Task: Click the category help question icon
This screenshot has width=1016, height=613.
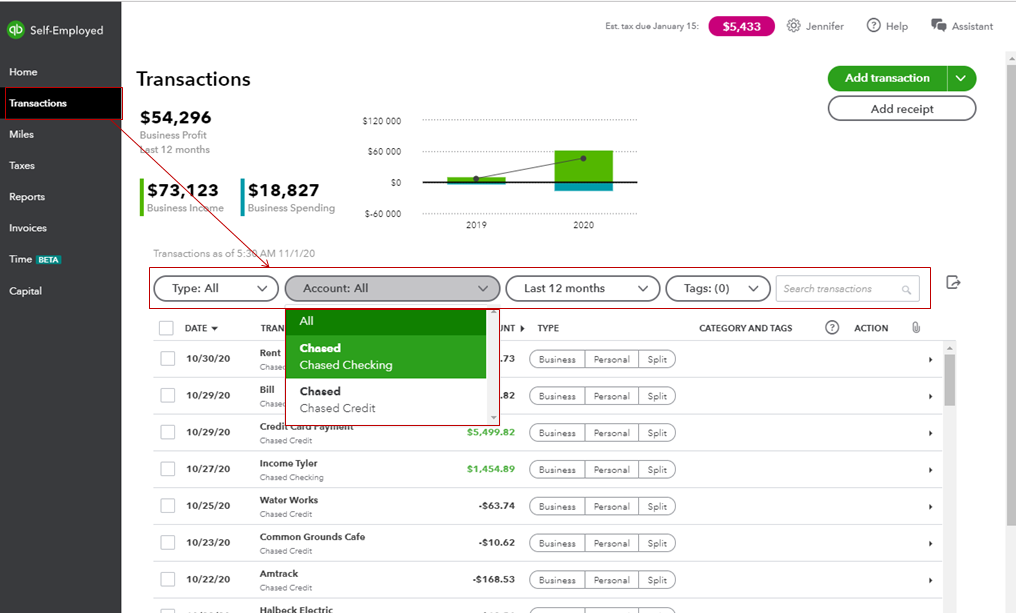Action: (x=832, y=327)
